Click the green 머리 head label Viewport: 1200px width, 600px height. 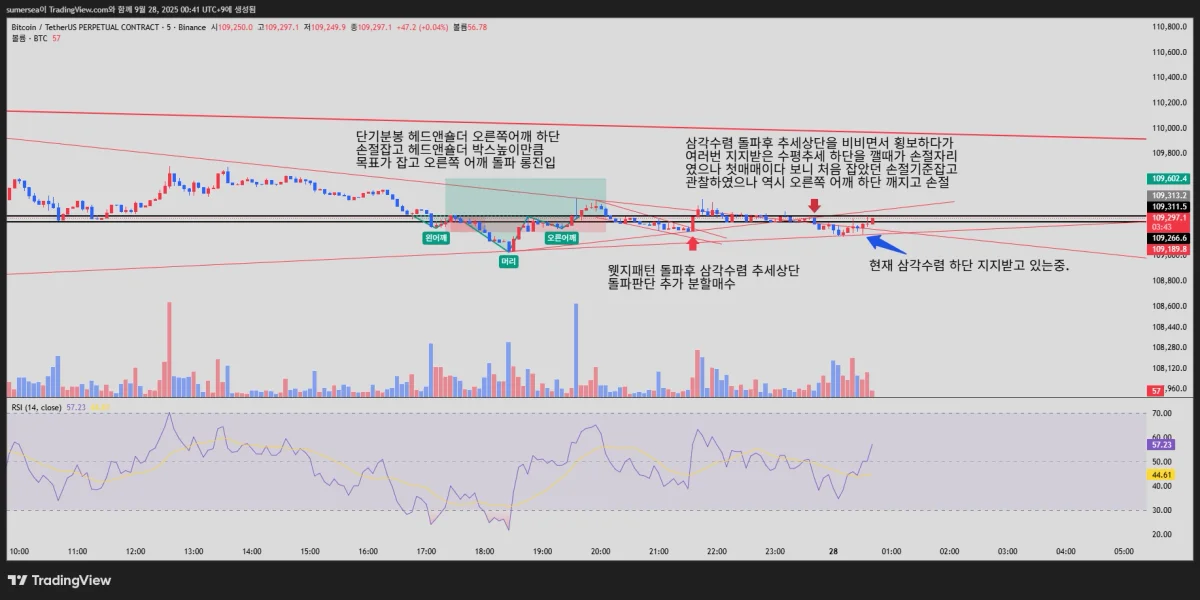pos(509,260)
